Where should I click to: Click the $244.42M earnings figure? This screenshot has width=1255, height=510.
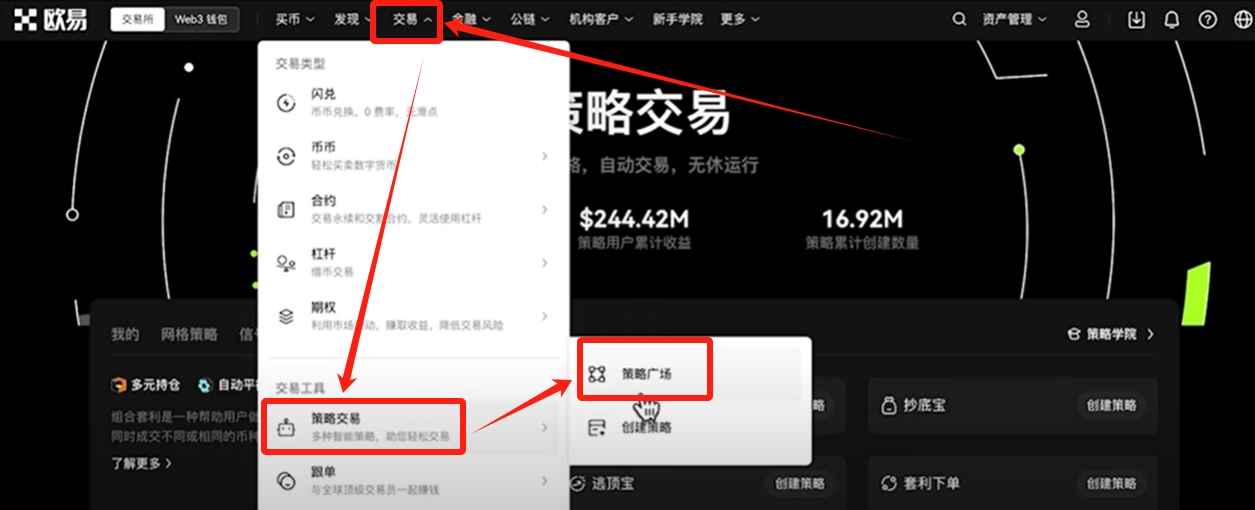[634, 218]
